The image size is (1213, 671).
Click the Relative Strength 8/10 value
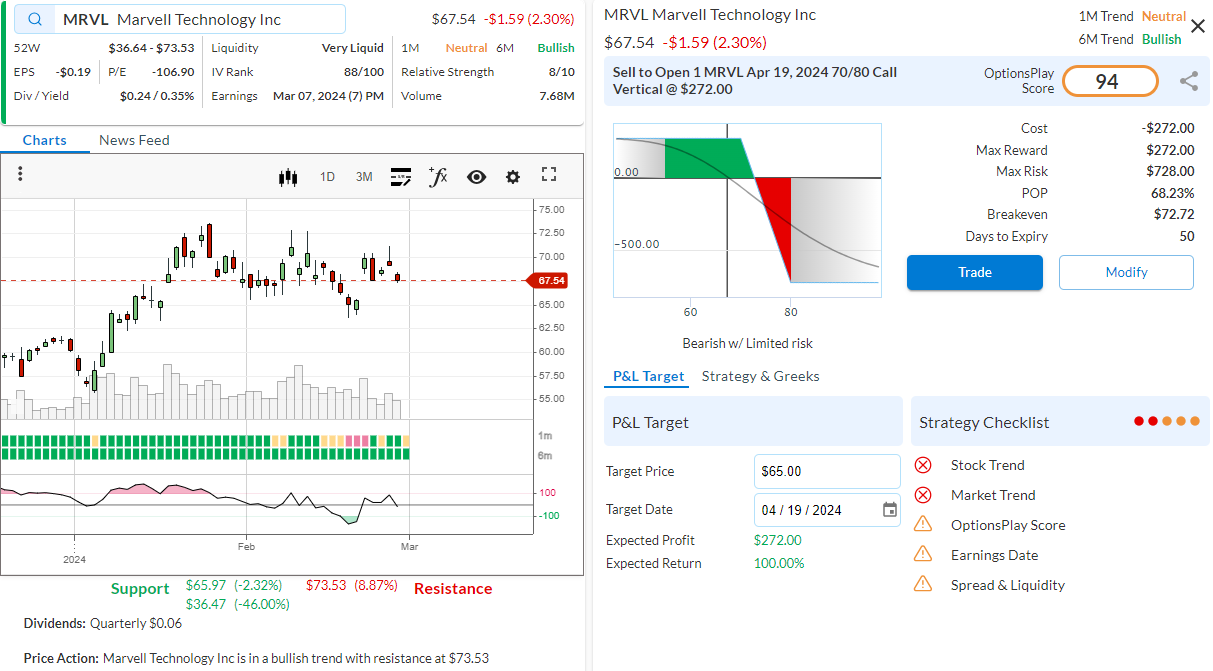[562, 72]
